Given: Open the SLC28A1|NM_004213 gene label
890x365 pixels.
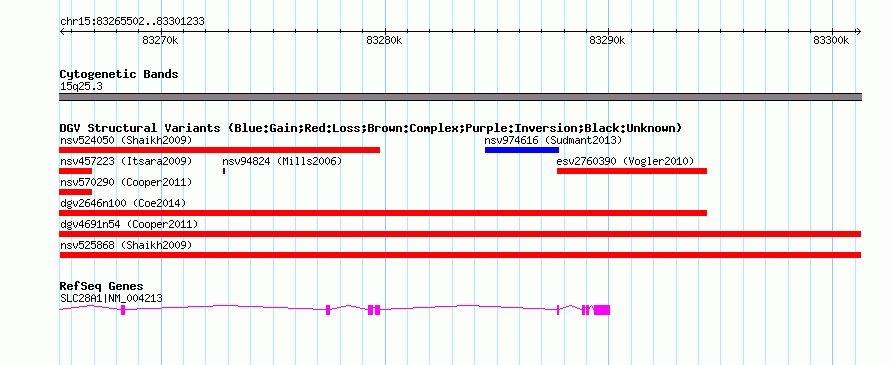Looking at the screenshot, I should pos(112,297).
